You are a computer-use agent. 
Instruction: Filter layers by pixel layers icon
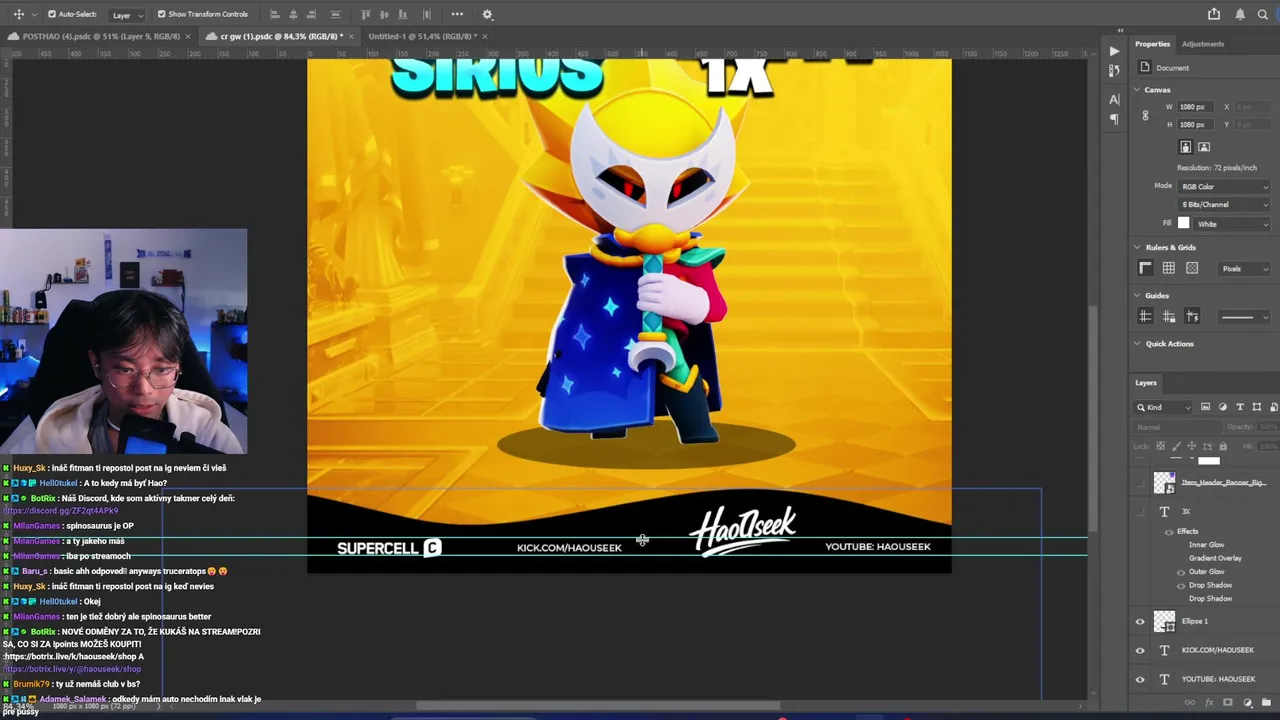[x=1205, y=407]
